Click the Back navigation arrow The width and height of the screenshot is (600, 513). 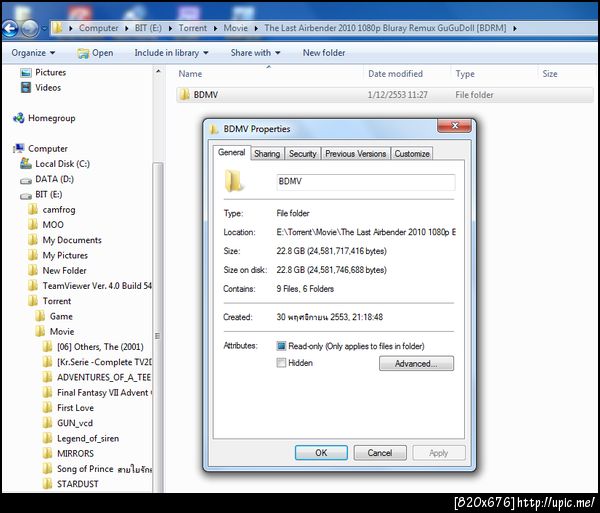click(10, 28)
